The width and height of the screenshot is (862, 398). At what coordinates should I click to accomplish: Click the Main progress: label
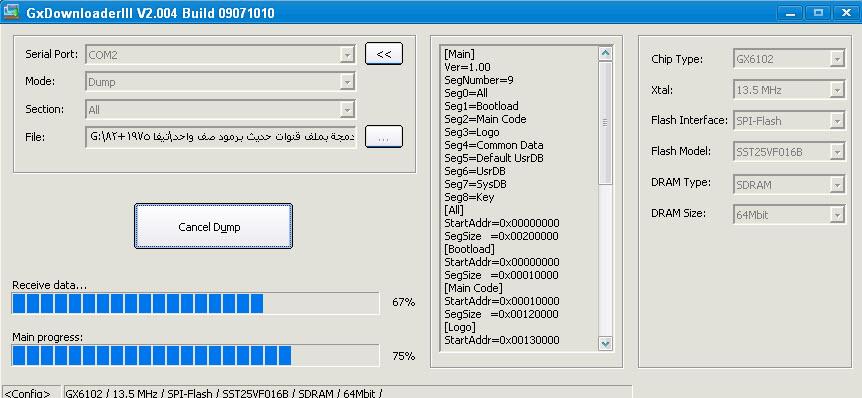[47, 337]
